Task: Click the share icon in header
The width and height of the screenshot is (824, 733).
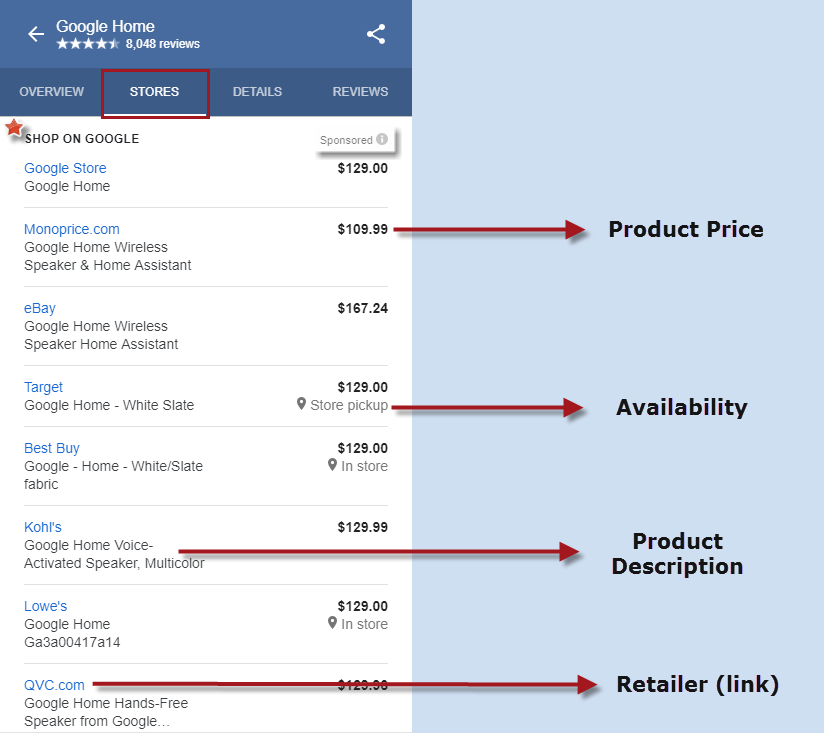Action: [376, 34]
